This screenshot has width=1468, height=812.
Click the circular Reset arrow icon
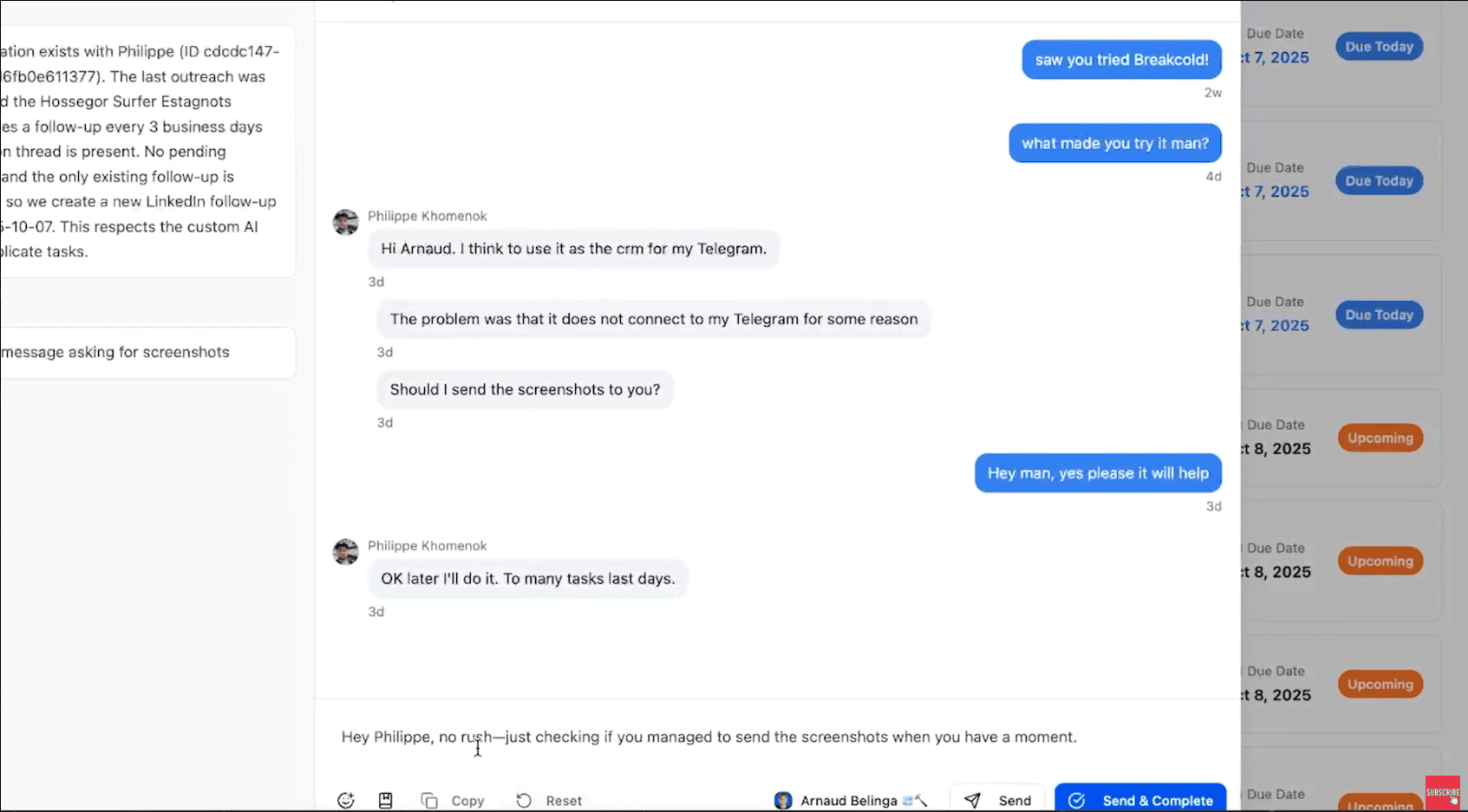pyautogui.click(x=523, y=800)
